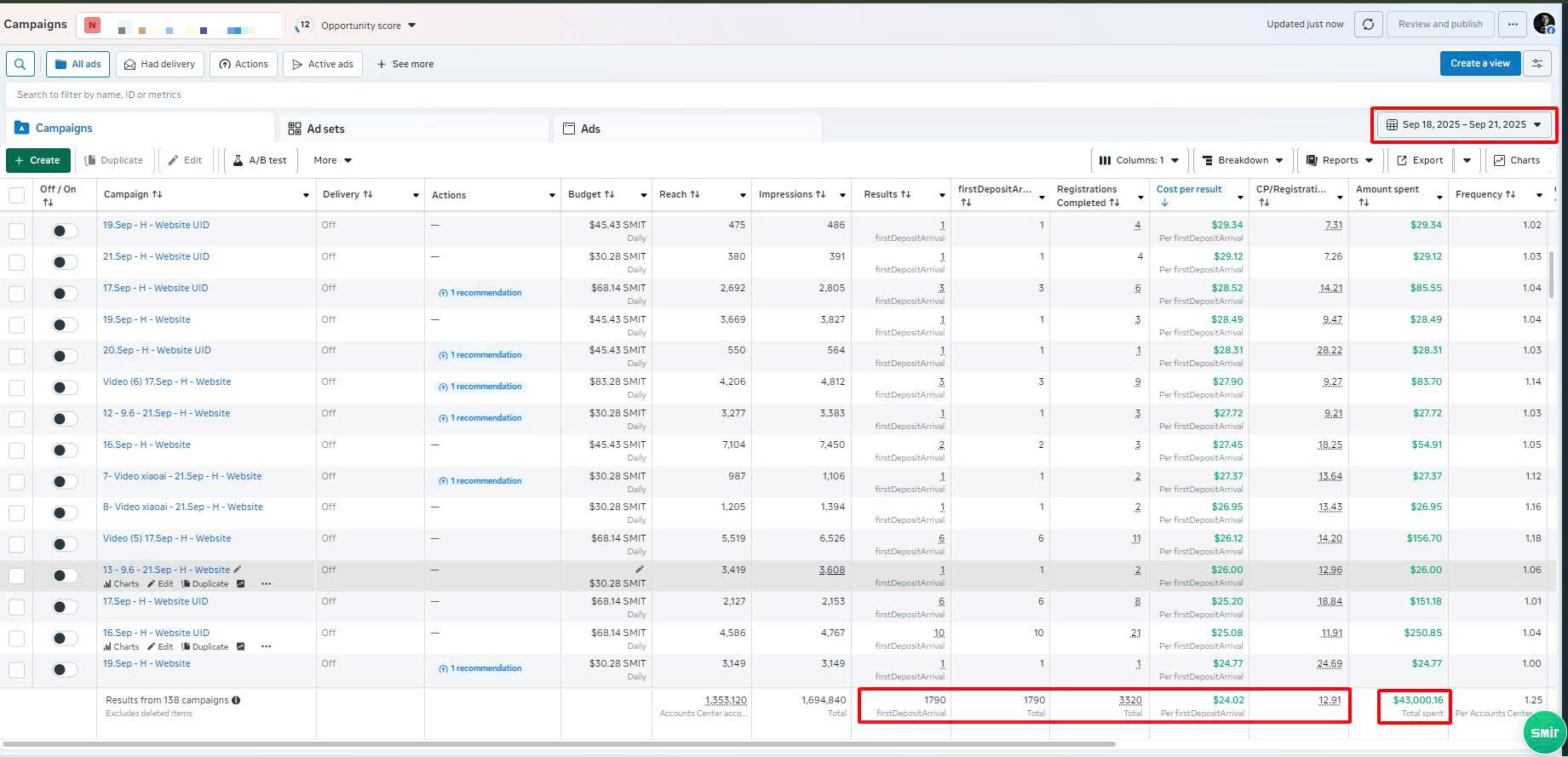Select the Had delivery filter
This screenshot has width=1568, height=757.
click(159, 64)
